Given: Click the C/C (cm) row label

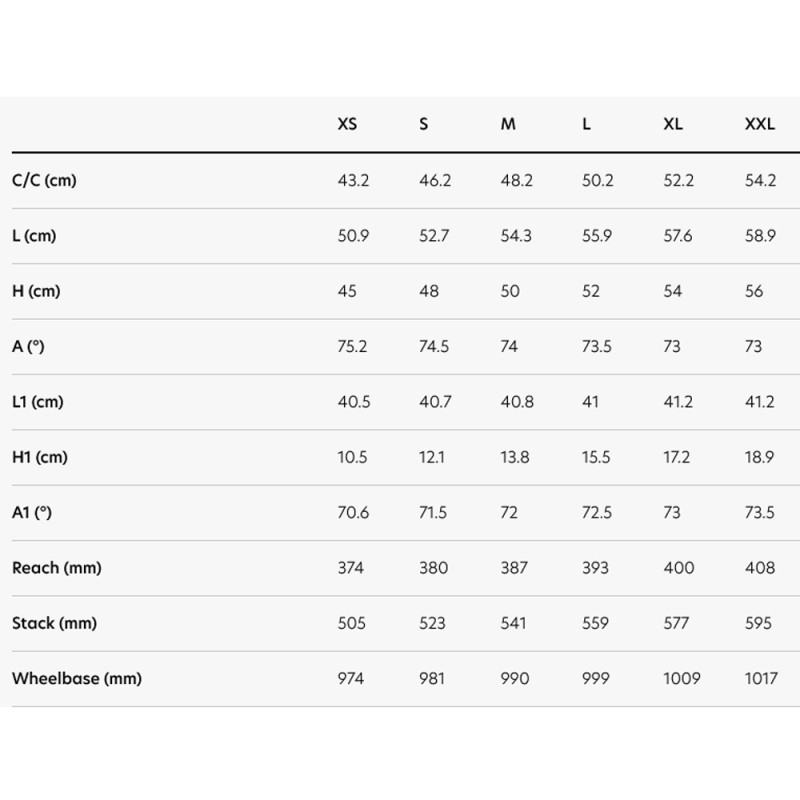Looking at the screenshot, I should point(44,181).
